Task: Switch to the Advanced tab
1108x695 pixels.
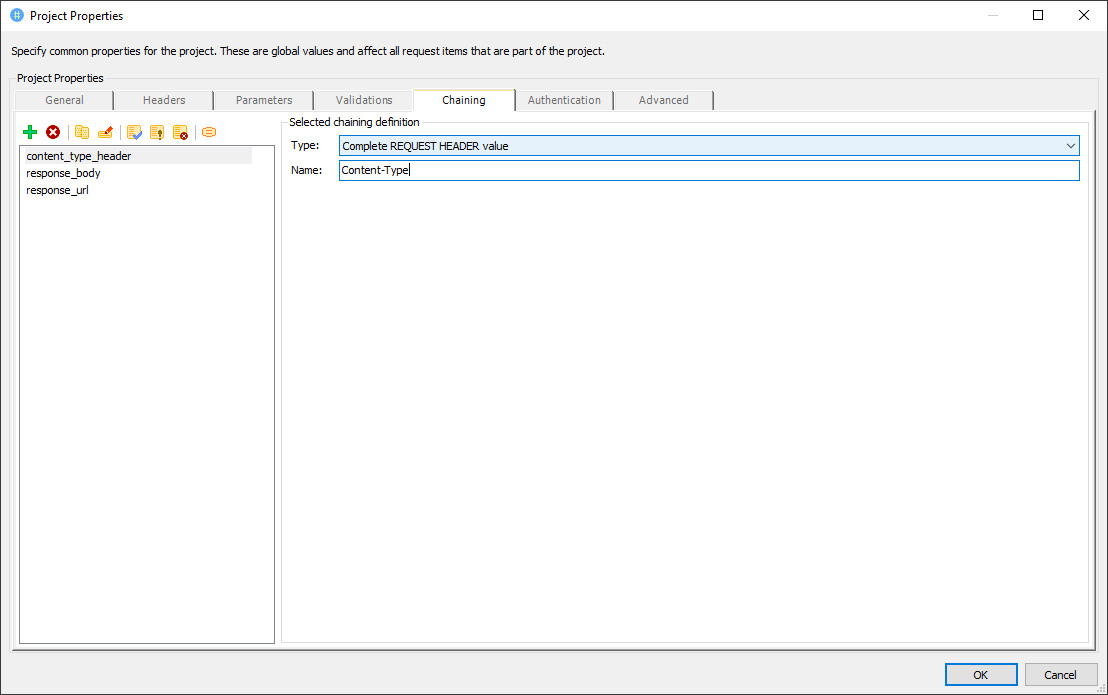Action: (664, 100)
